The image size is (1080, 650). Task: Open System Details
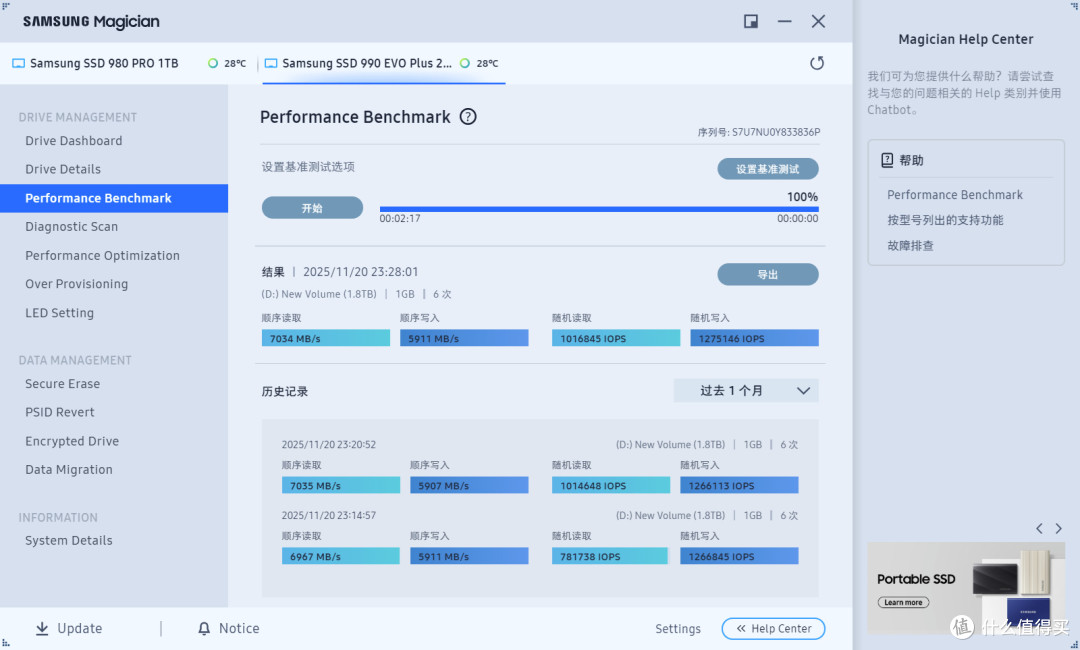coord(69,541)
